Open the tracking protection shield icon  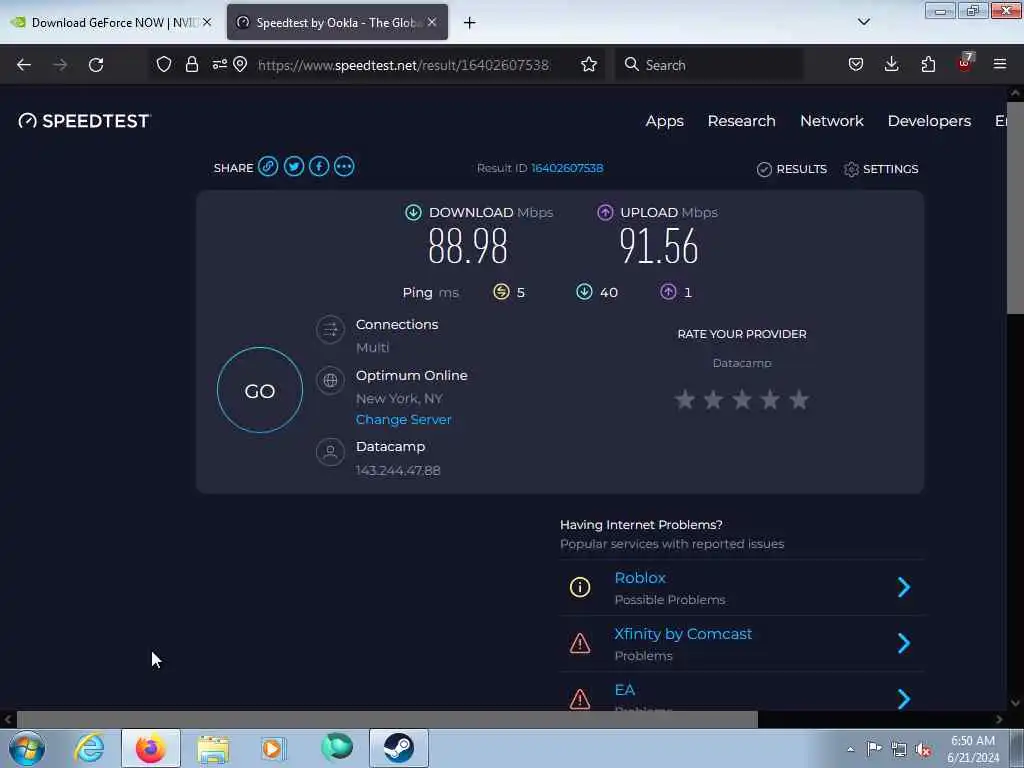click(x=164, y=64)
